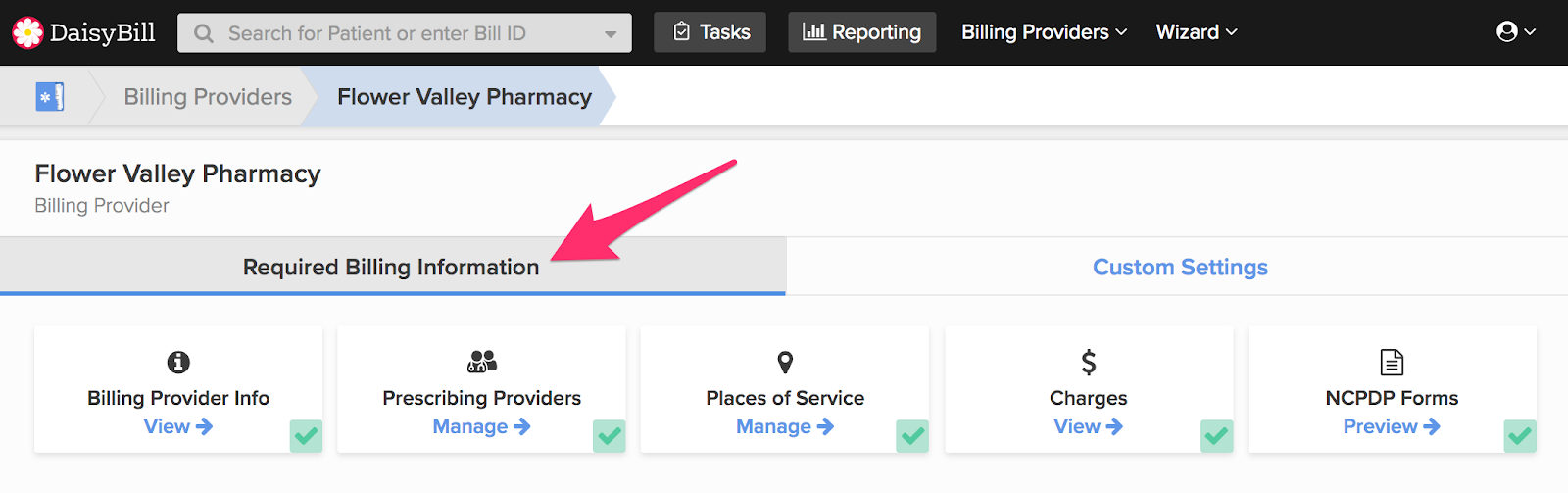The height and width of the screenshot is (493, 1568).
Task: Click Billing Provider Info green checkmark
Action: 306,435
